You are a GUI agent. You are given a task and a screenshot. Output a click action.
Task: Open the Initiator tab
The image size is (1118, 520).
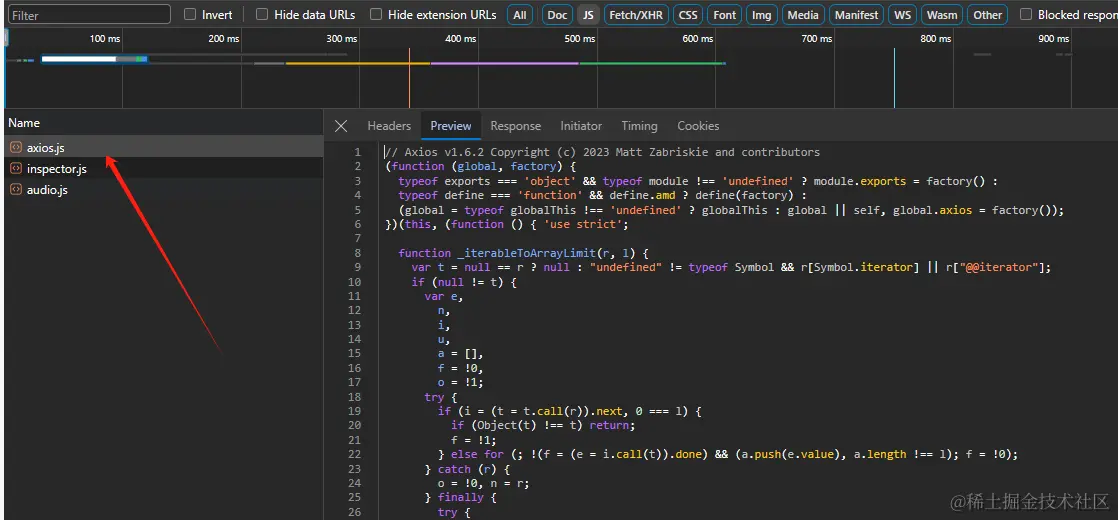[581, 126]
